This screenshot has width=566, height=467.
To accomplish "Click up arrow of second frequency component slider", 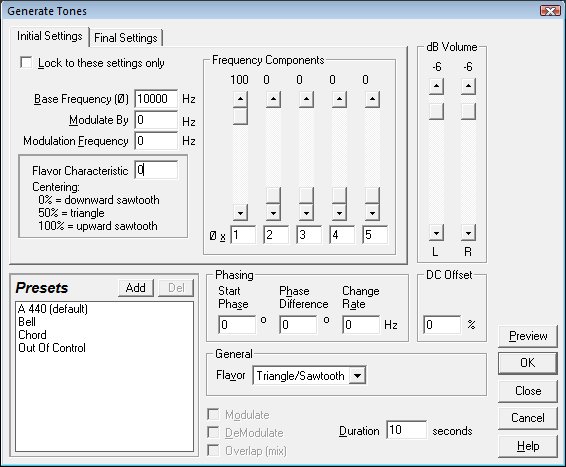I will [273, 99].
